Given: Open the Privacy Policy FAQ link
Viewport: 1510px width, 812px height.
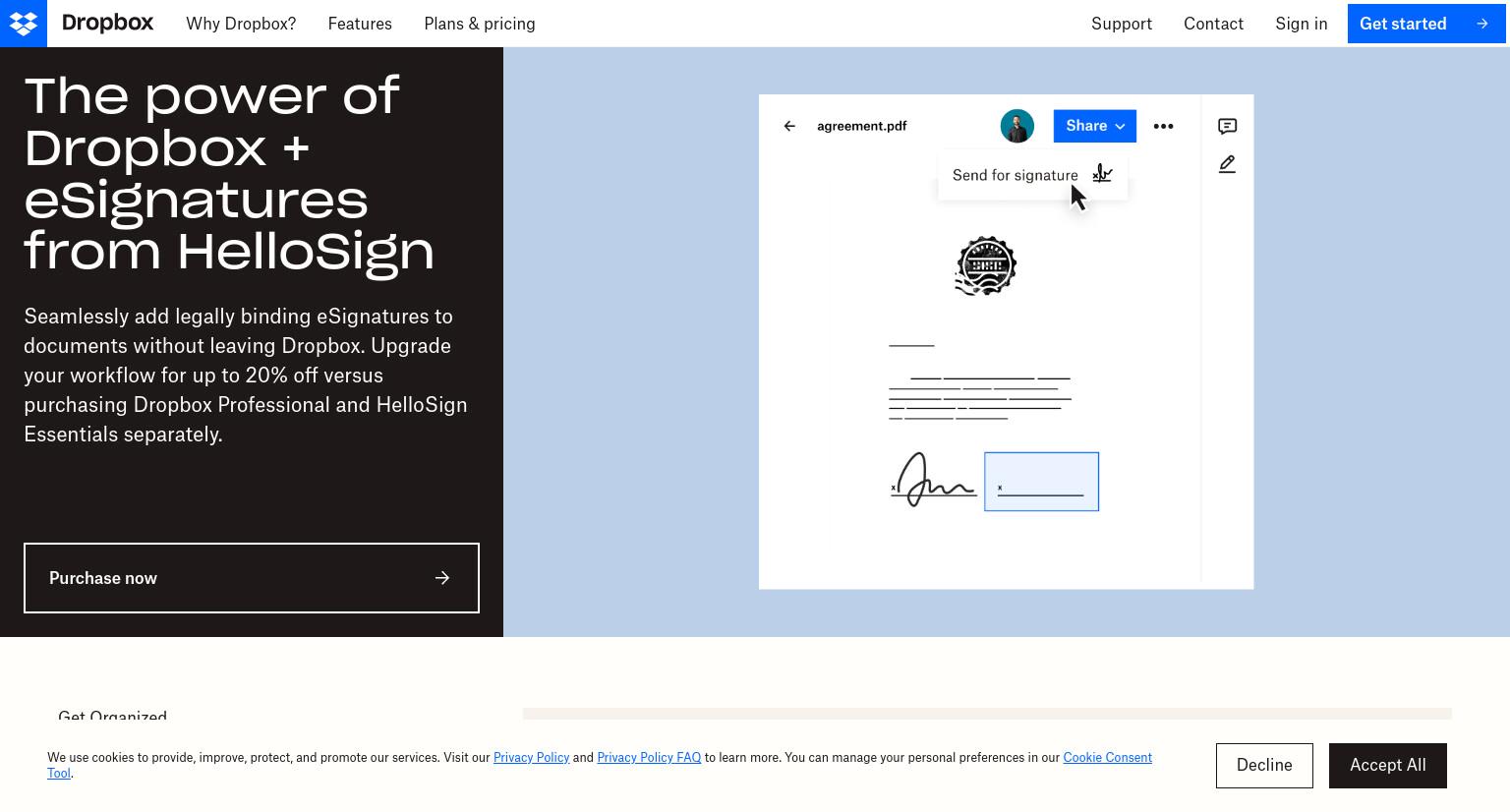Looking at the screenshot, I should (649, 757).
